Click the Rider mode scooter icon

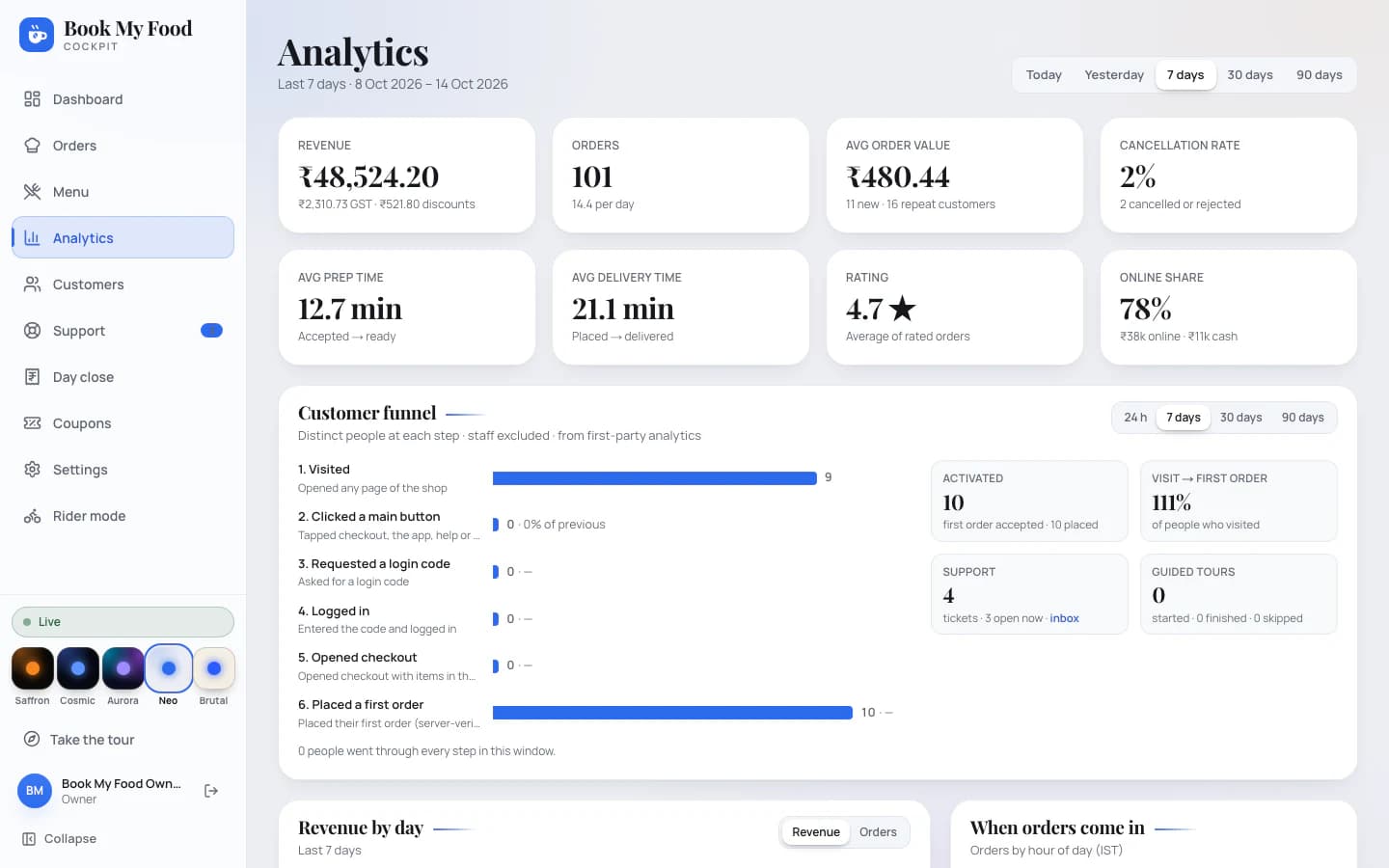[32, 516]
